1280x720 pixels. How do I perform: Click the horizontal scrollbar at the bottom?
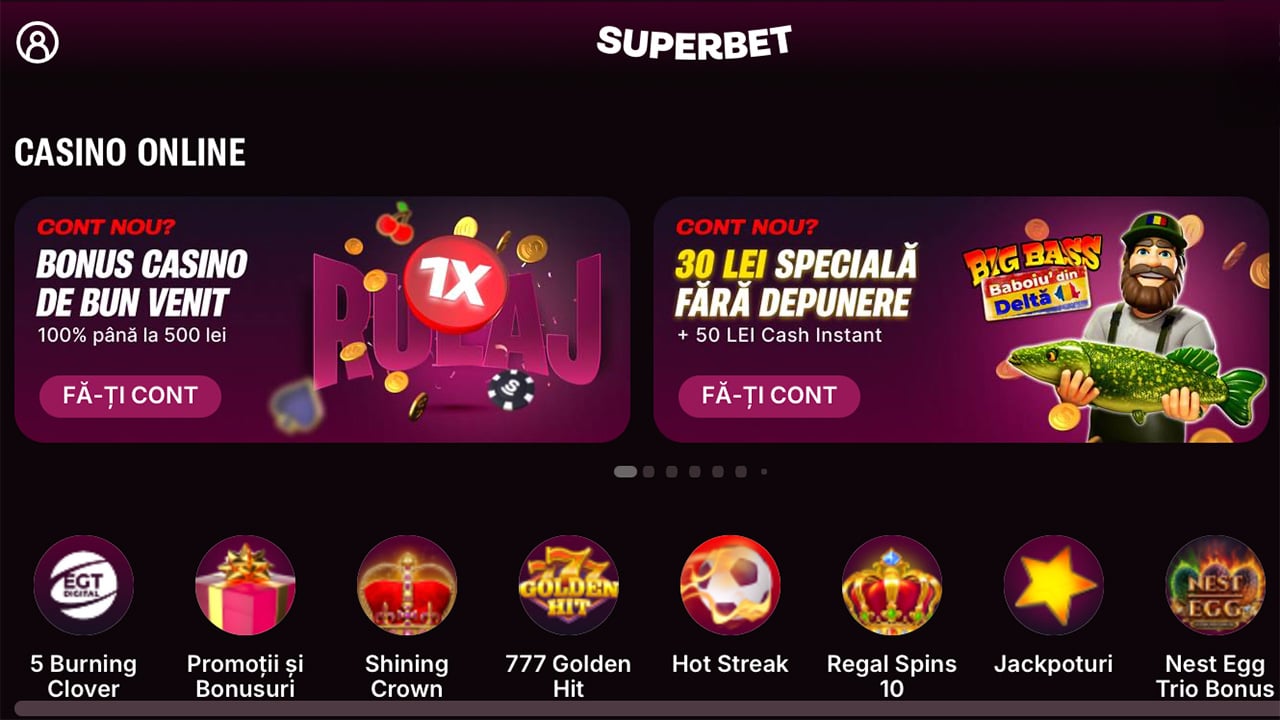point(640,709)
